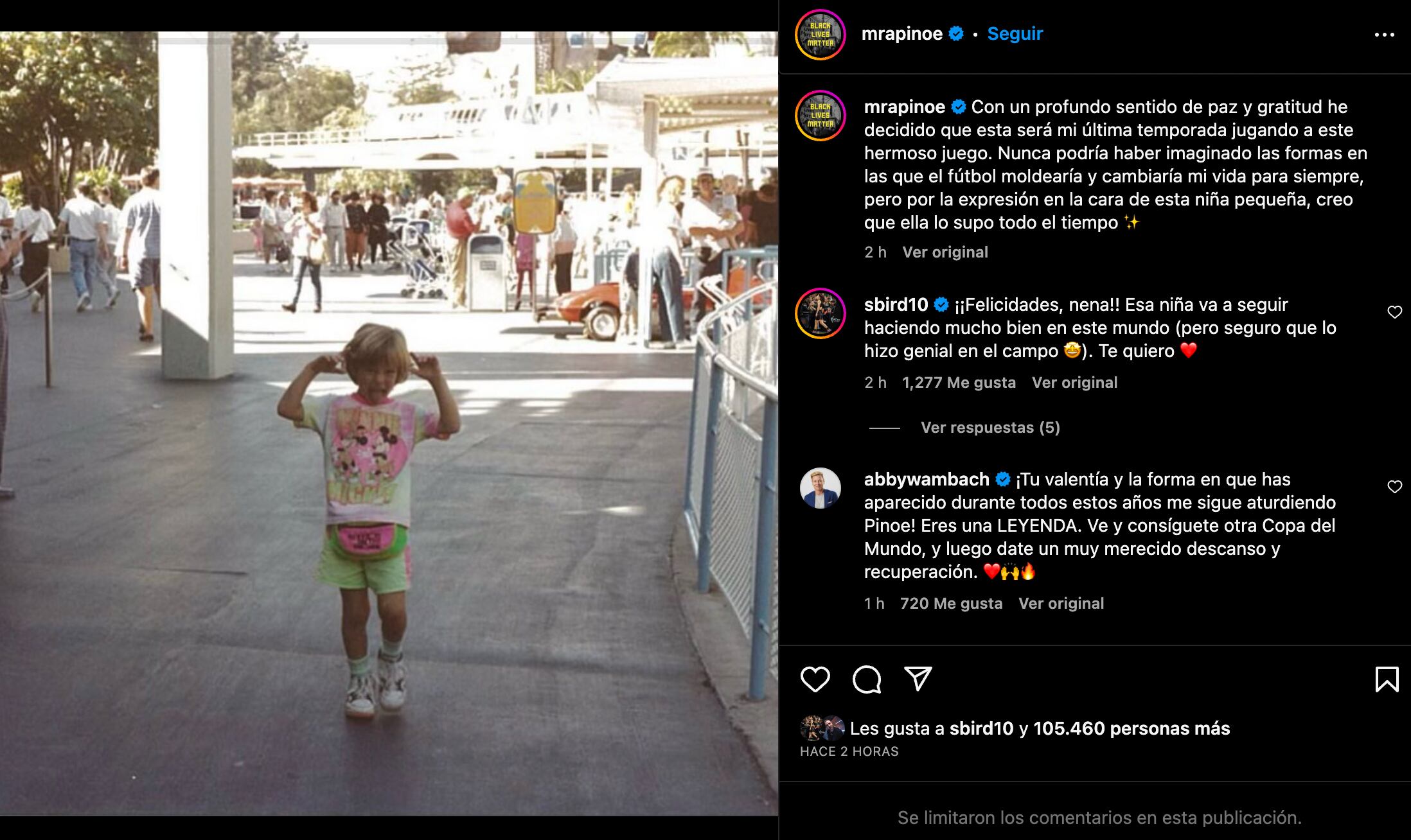Open the childhood photo of the post
The image size is (1411, 840).
[389, 424]
